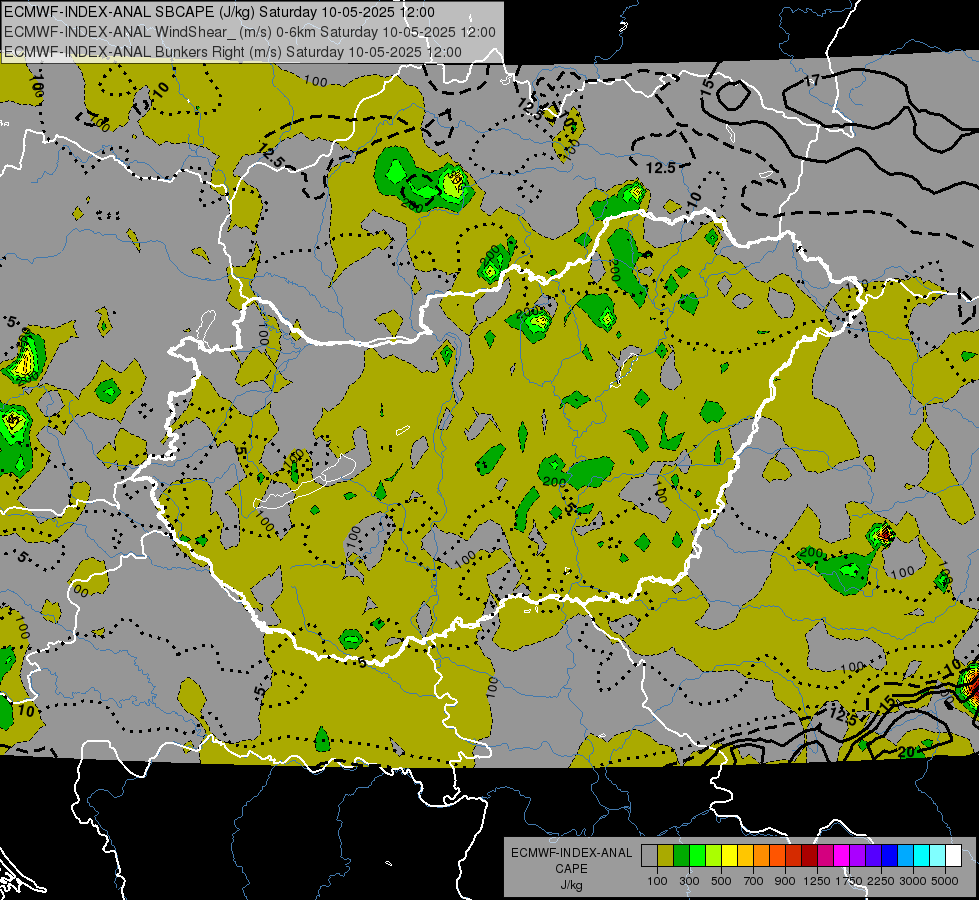Select the cyan legend swatch
This screenshot has height=900, width=979.
[x=922, y=855]
